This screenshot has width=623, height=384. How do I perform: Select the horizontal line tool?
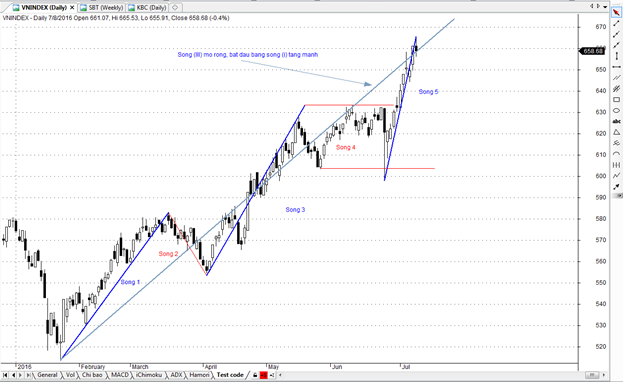click(x=616, y=67)
